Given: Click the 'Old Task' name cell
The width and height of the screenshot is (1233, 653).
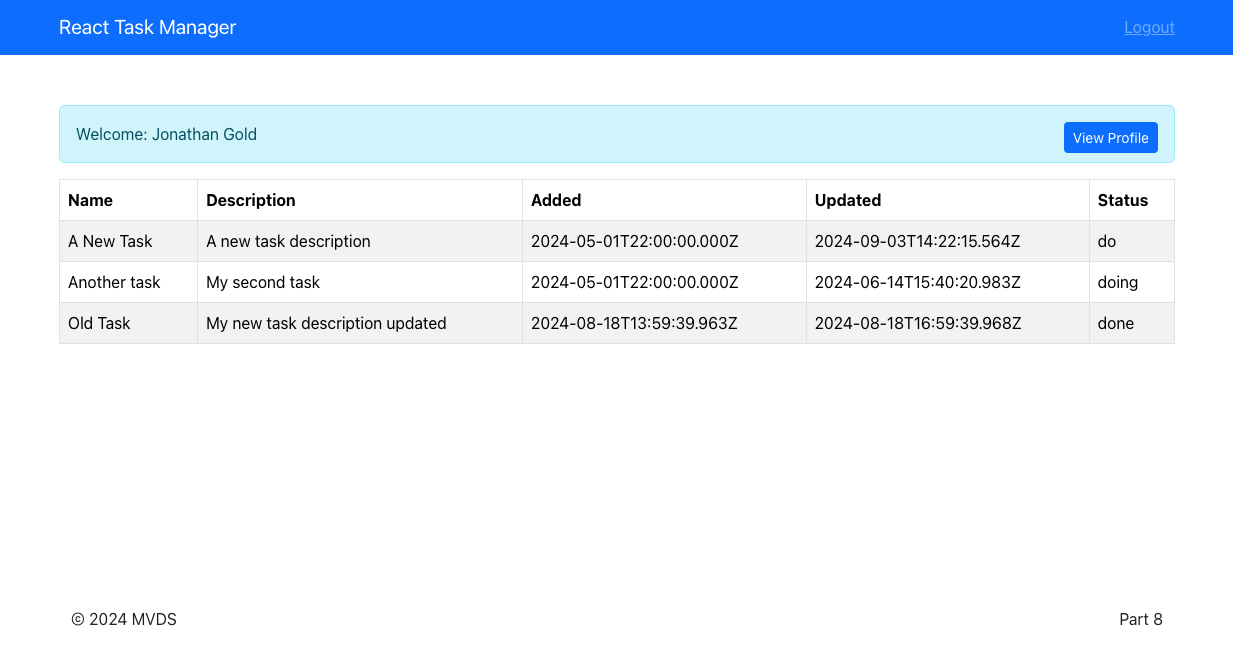Looking at the screenshot, I should tap(128, 323).
